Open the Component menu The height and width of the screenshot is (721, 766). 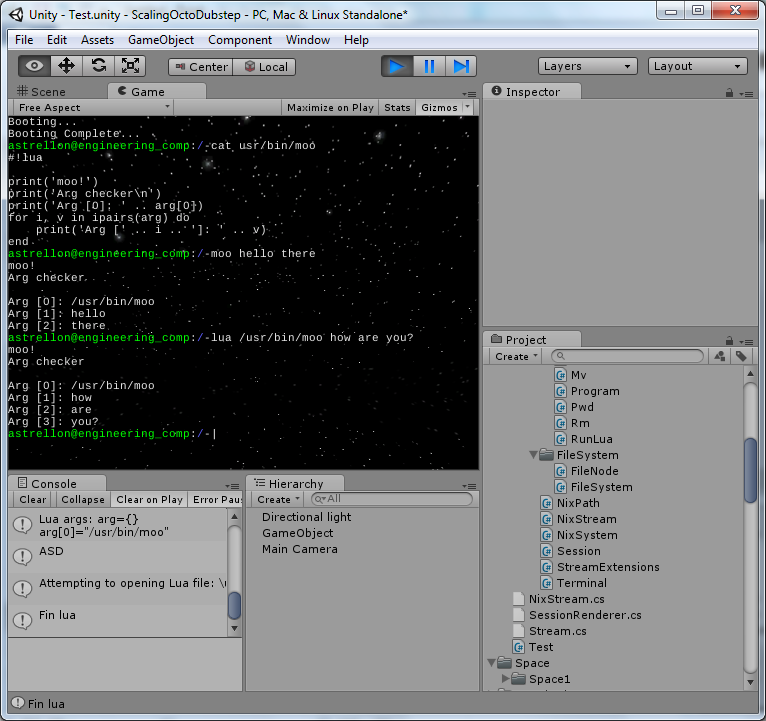[240, 40]
